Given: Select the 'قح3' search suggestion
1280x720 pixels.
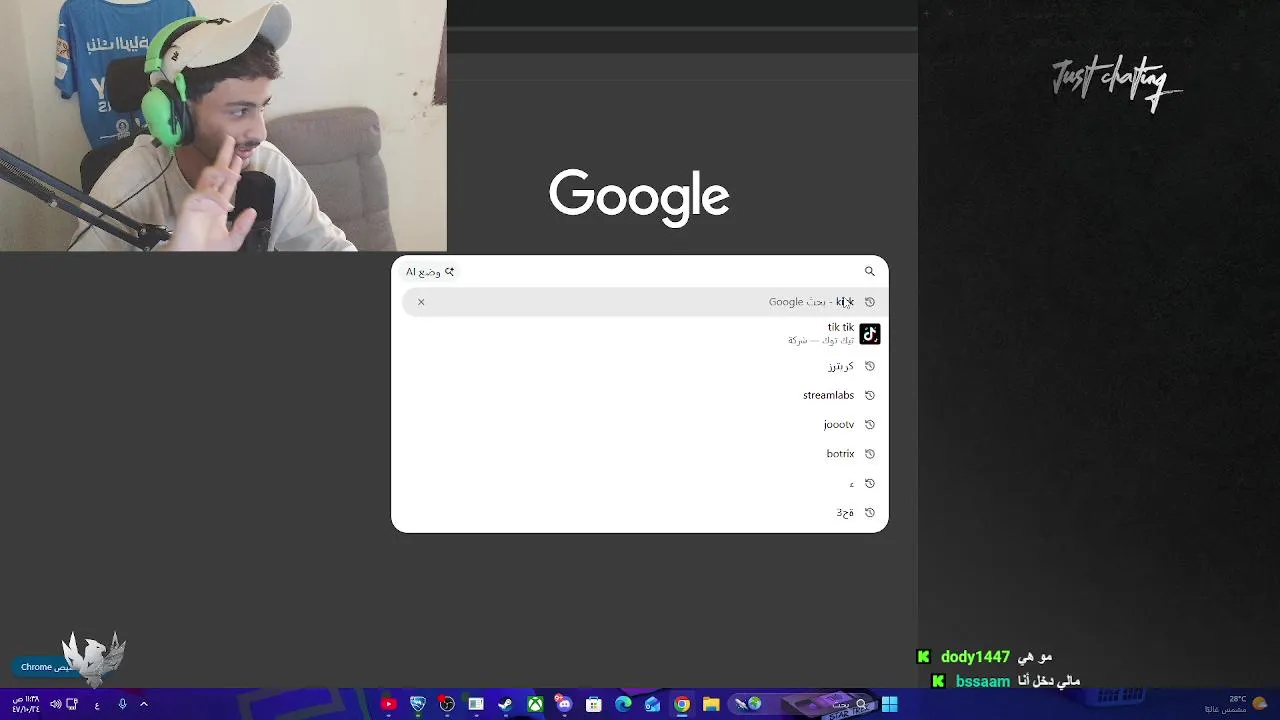Looking at the screenshot, I should coord(640,512).
